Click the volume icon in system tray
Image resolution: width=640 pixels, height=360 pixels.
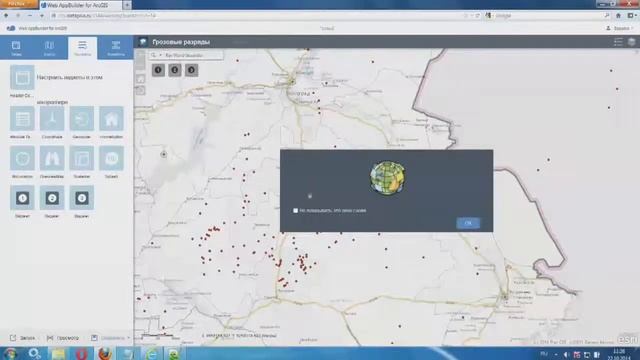[x=567, y=355]
